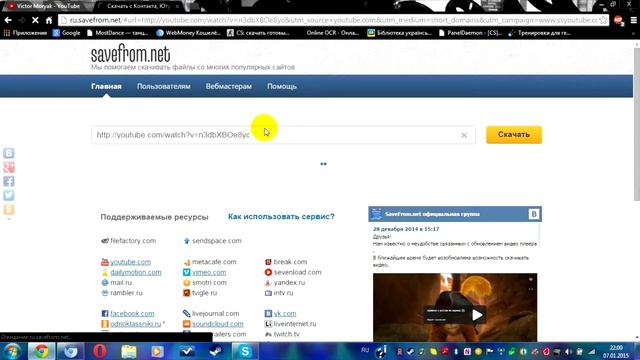
Task: Open the Вебмастерам navigation tab
Action: [x=229, y=86]
